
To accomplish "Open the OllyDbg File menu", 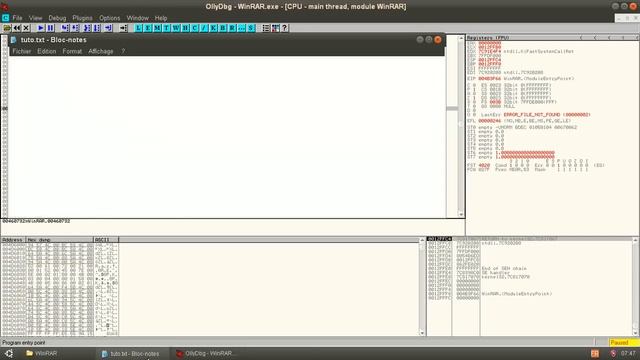I will [17, 18].
